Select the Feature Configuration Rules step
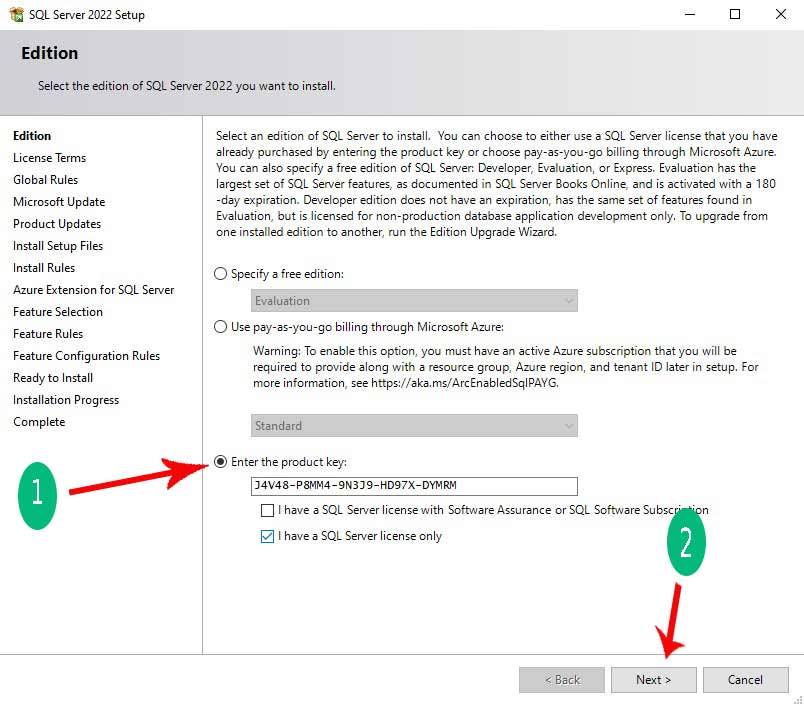The height and width of the screenshot is (706, 804). 87,356
